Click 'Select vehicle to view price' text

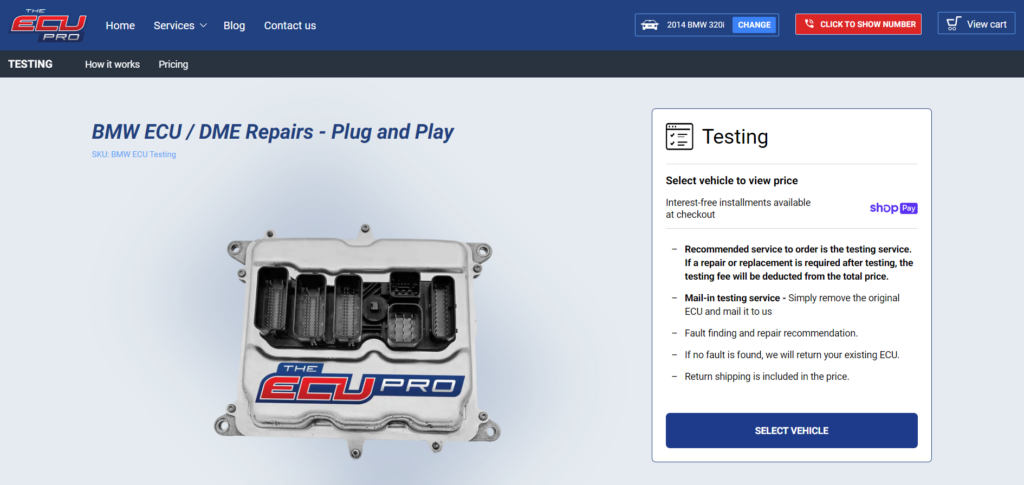[x=731, y=180]
